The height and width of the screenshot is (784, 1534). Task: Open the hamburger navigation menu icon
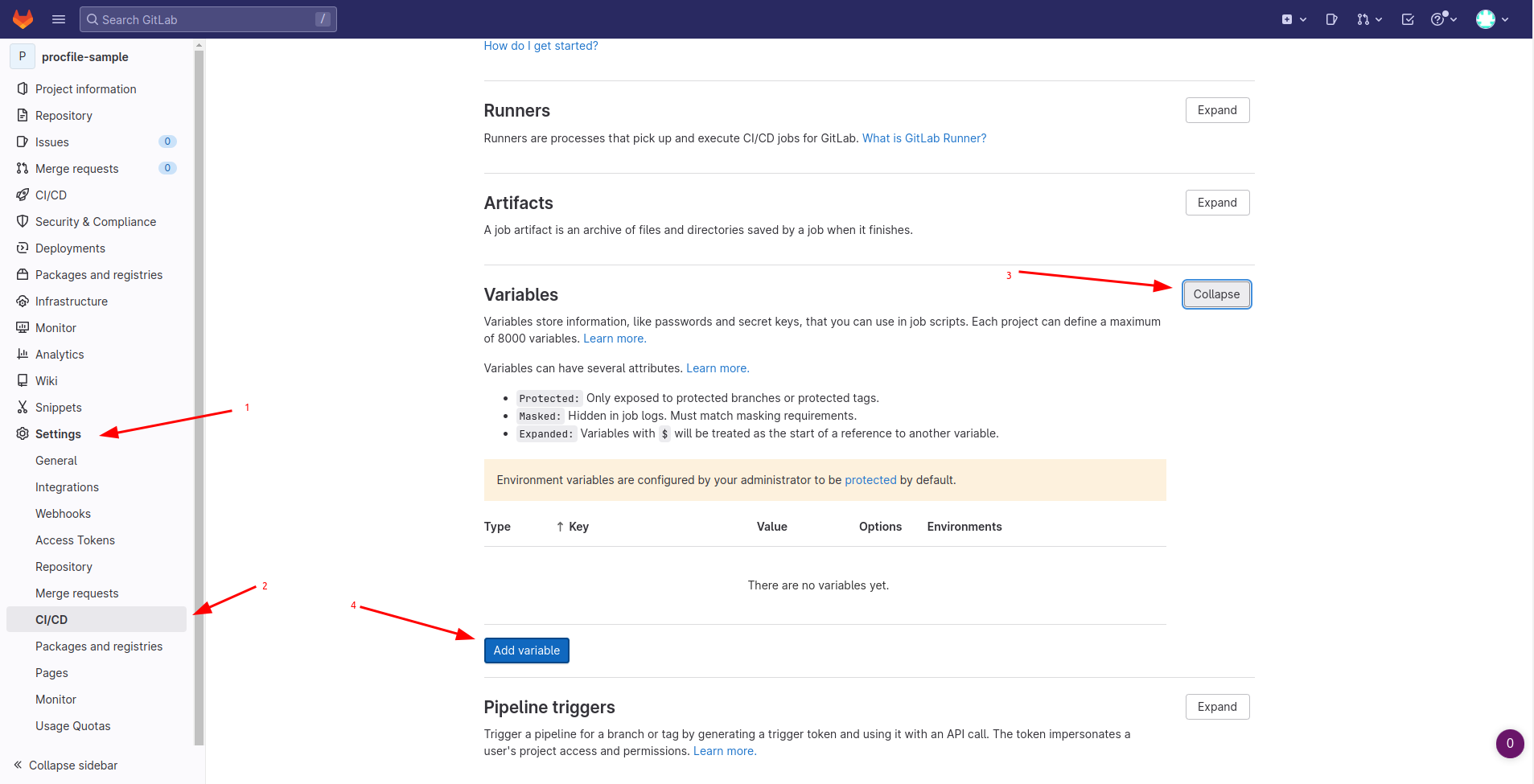point(58,18)
